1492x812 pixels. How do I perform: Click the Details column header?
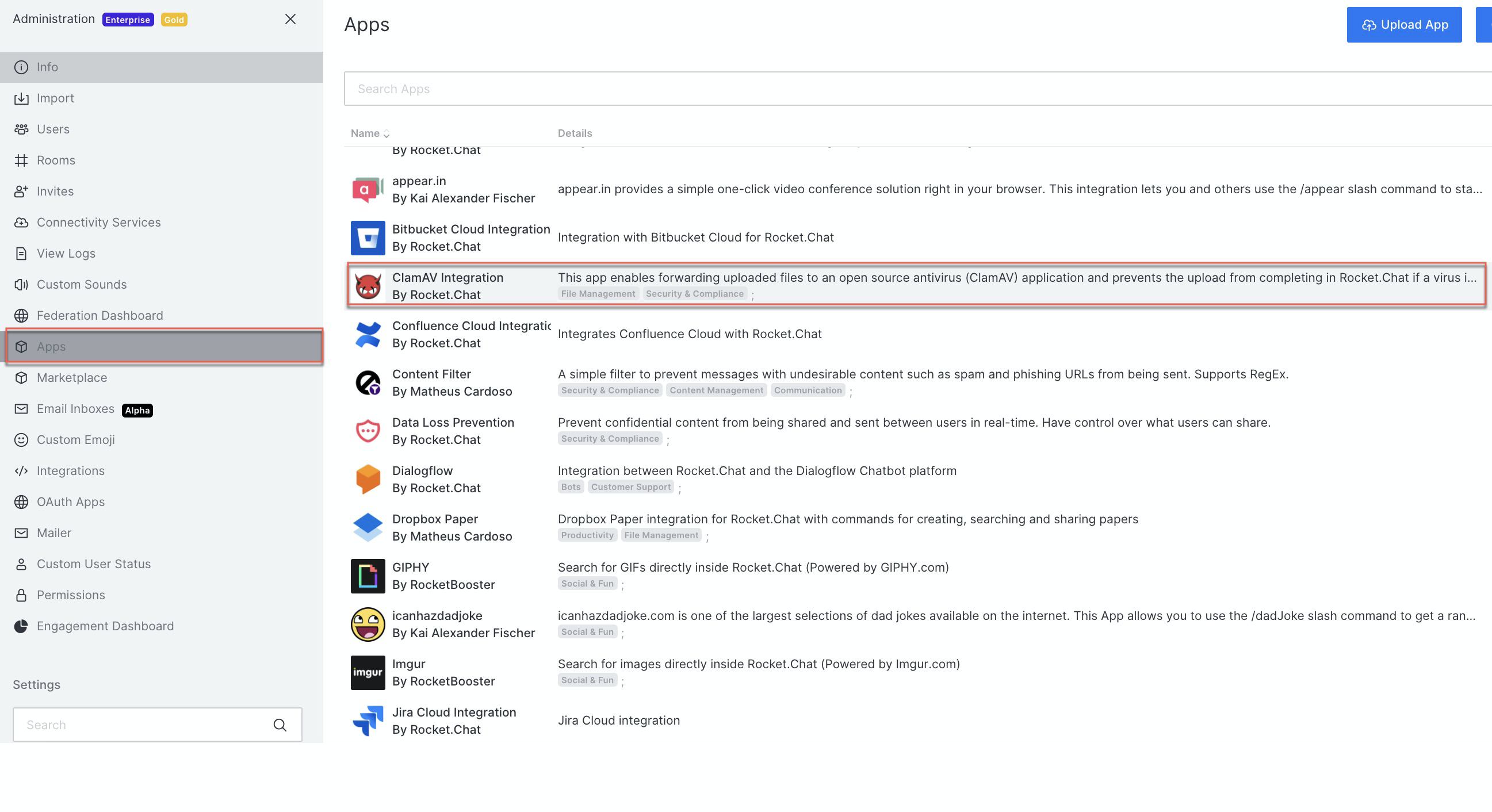(x=575, y=133)
